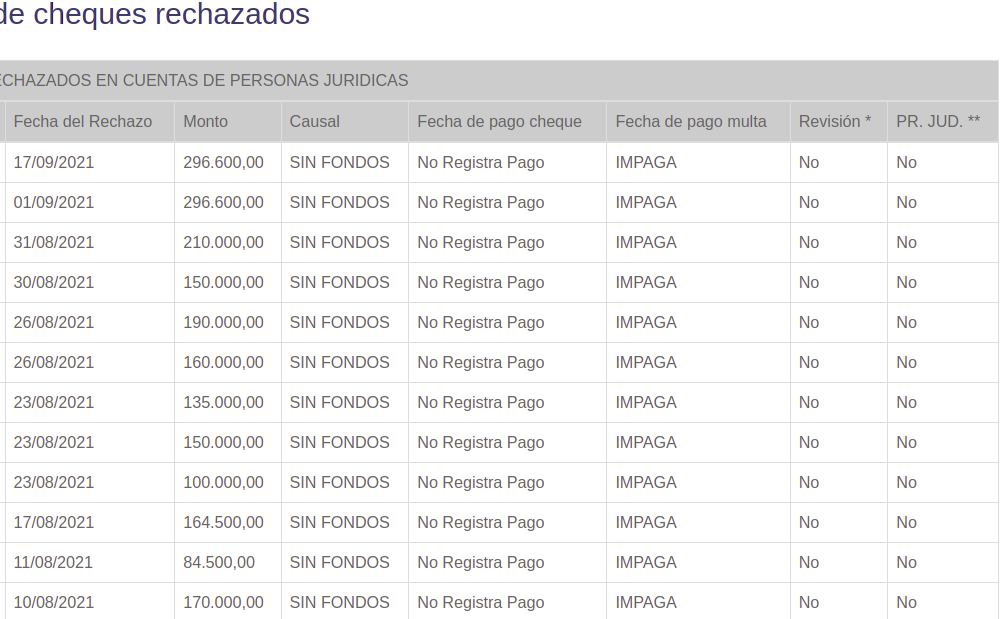The image size is (1003, 619).
Task: Select the "Fecha del Rechazo" column header
Action: 82,121
